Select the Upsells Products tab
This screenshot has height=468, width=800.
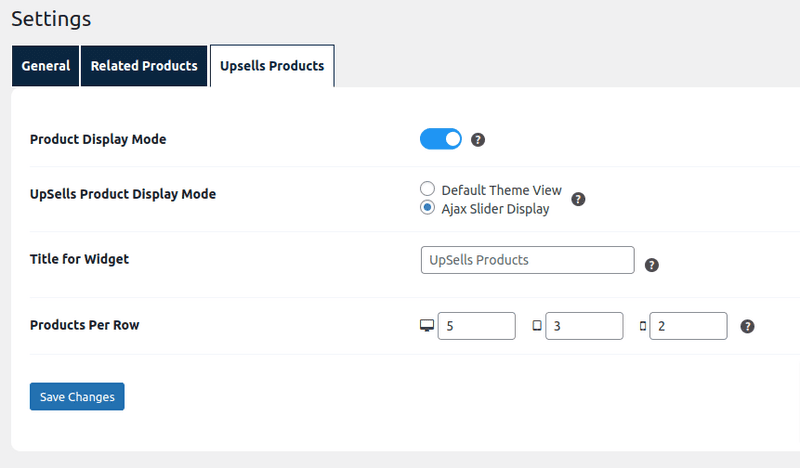(x=272, y=66)
